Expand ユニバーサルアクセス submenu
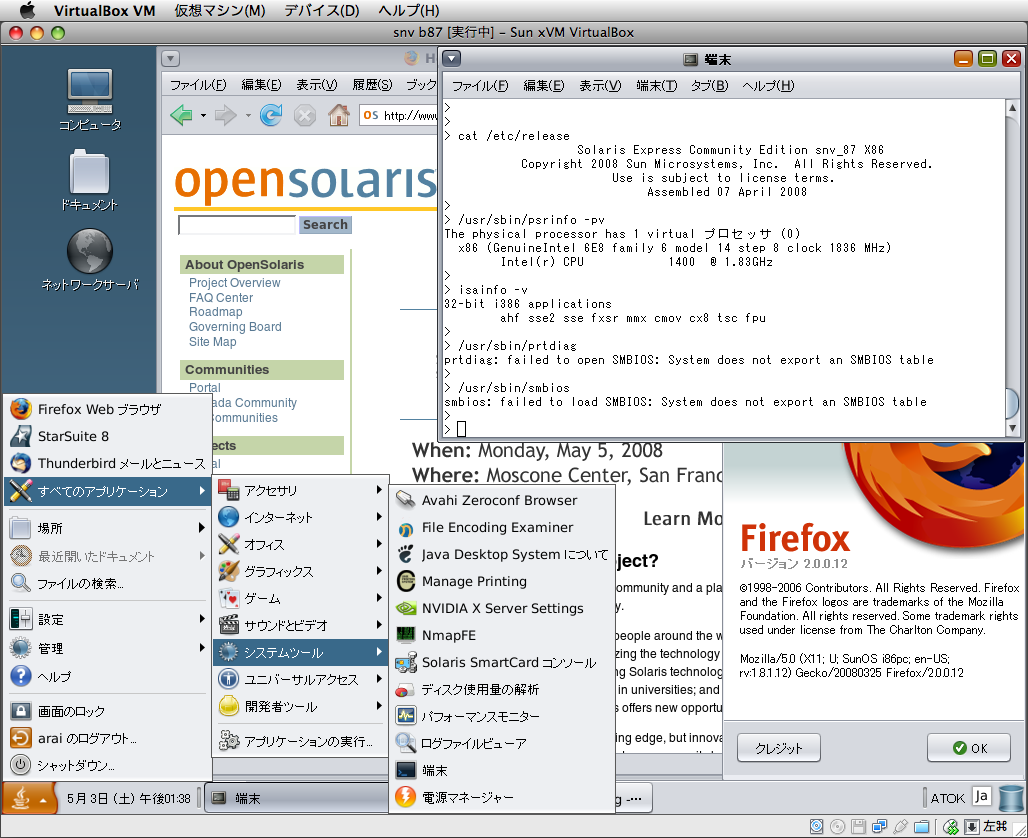The height and width of the screenshot is (838, 1028). pyautogui.click(x=301, y=679)
